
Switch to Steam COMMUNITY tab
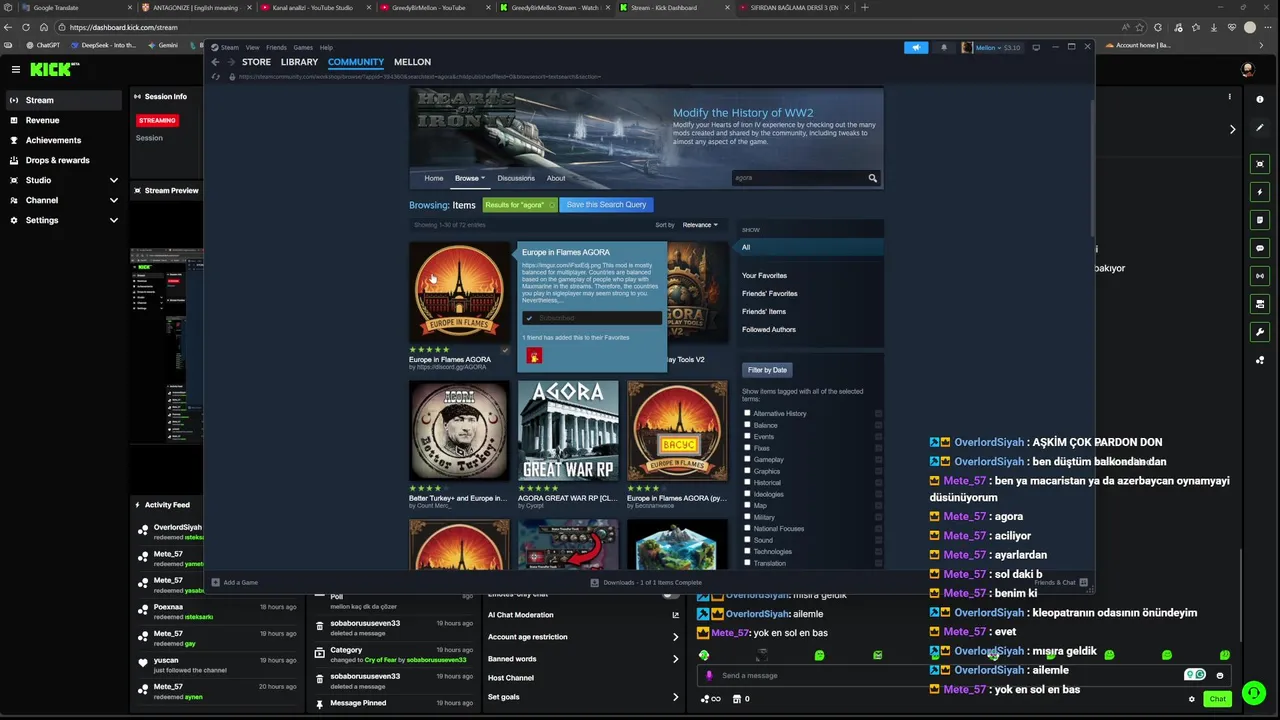coord(356,62)
